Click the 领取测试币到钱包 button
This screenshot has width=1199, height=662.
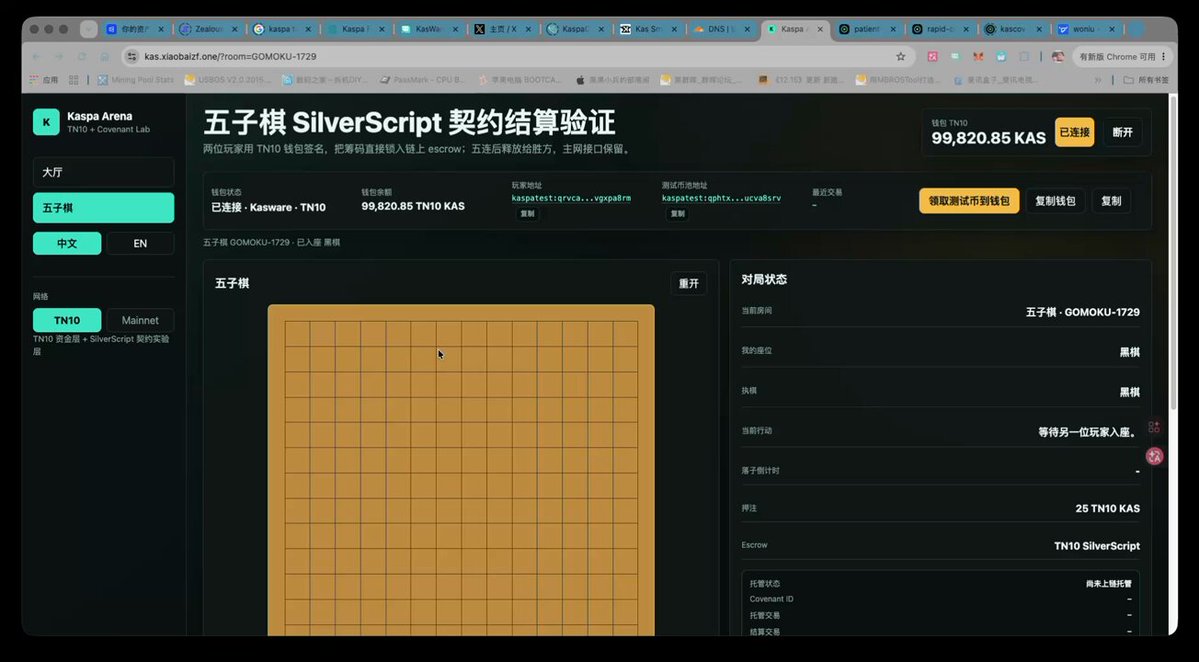[x=969, y=201]
